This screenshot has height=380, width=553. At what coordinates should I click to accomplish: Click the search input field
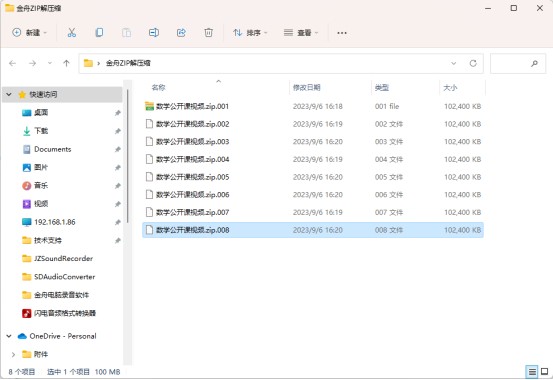518,64
